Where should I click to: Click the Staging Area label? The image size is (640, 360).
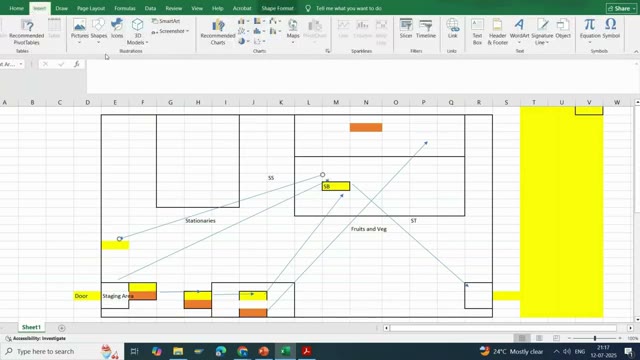tap(118, 296)
